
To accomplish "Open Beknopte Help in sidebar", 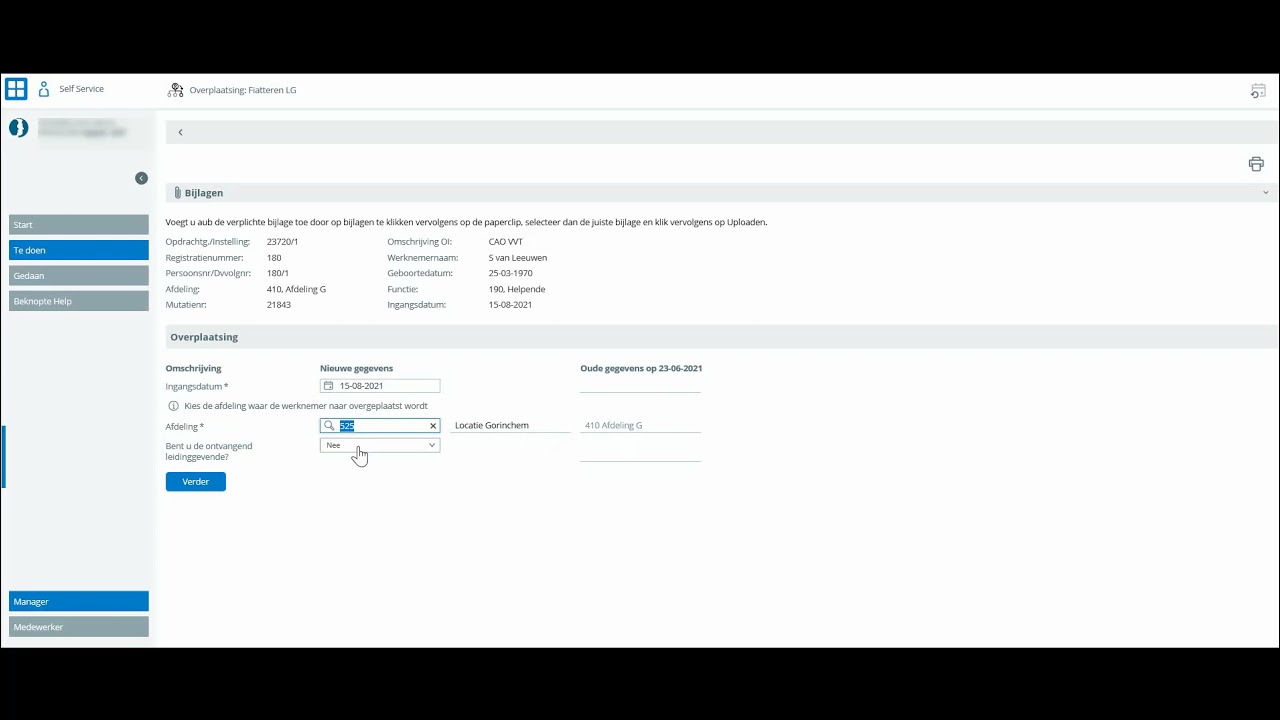I will 79,301.
